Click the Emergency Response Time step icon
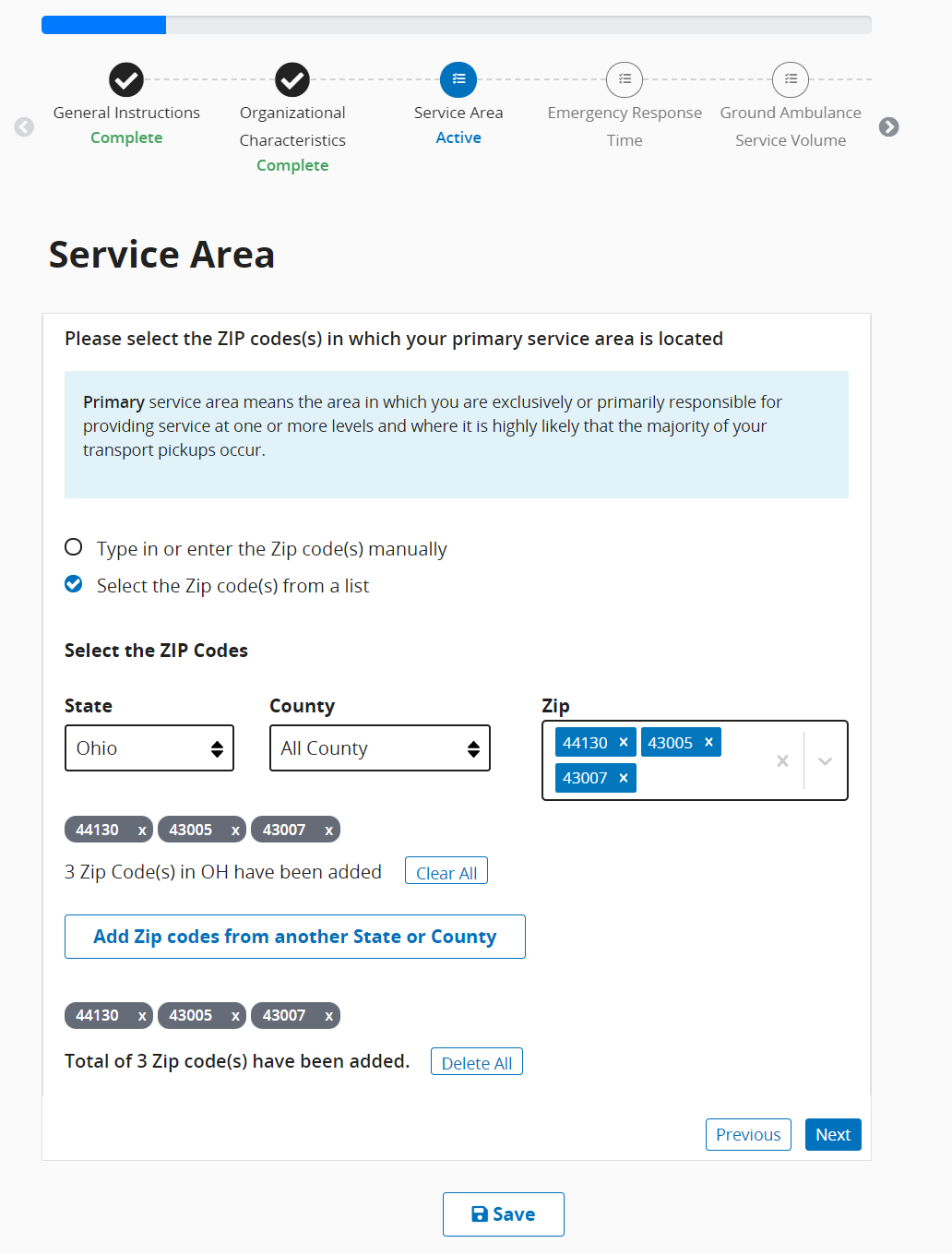The height and width of the screenshot is (1255, 952). pos(625,80)
